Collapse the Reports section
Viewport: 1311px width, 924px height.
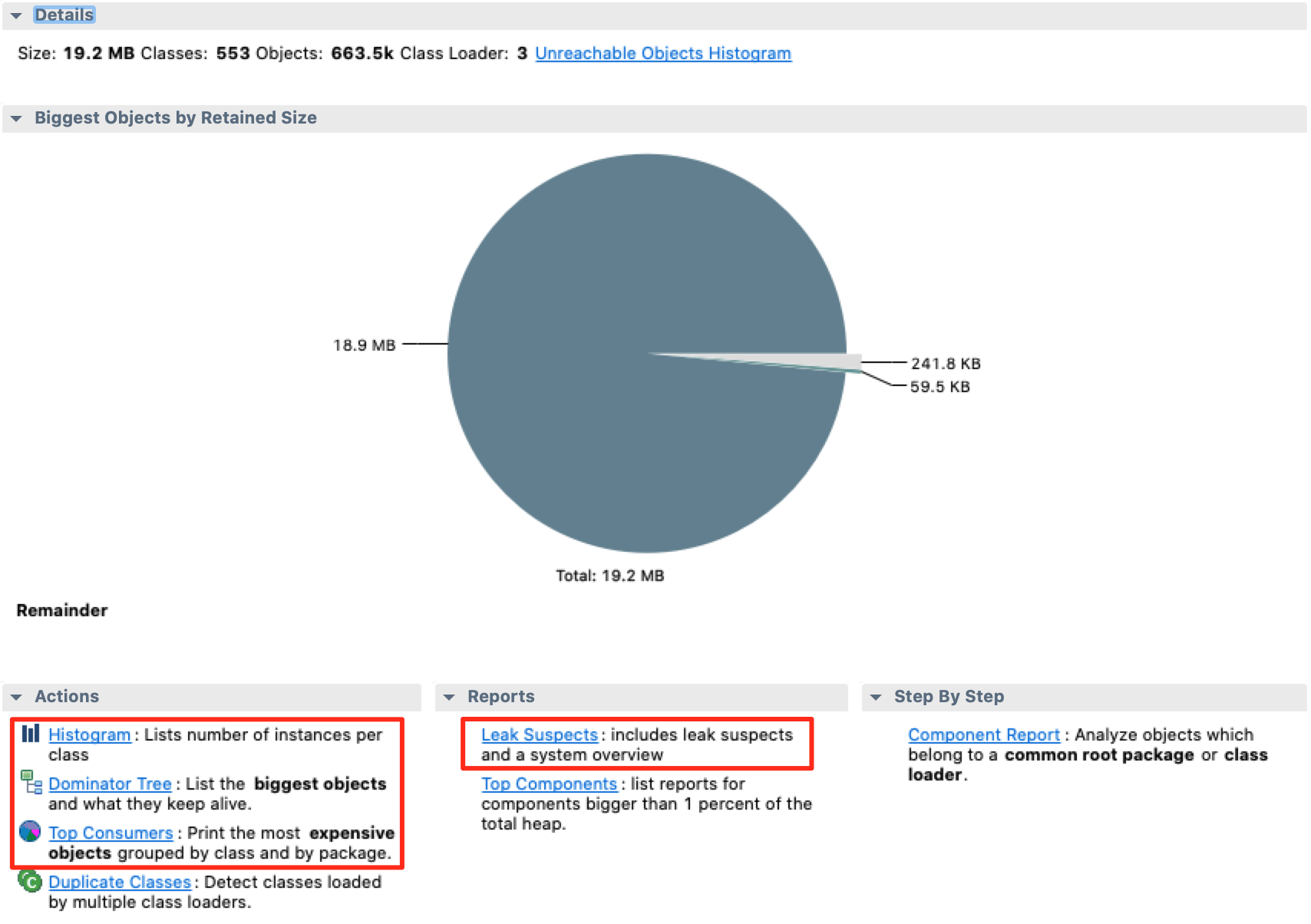click(449, 697)
